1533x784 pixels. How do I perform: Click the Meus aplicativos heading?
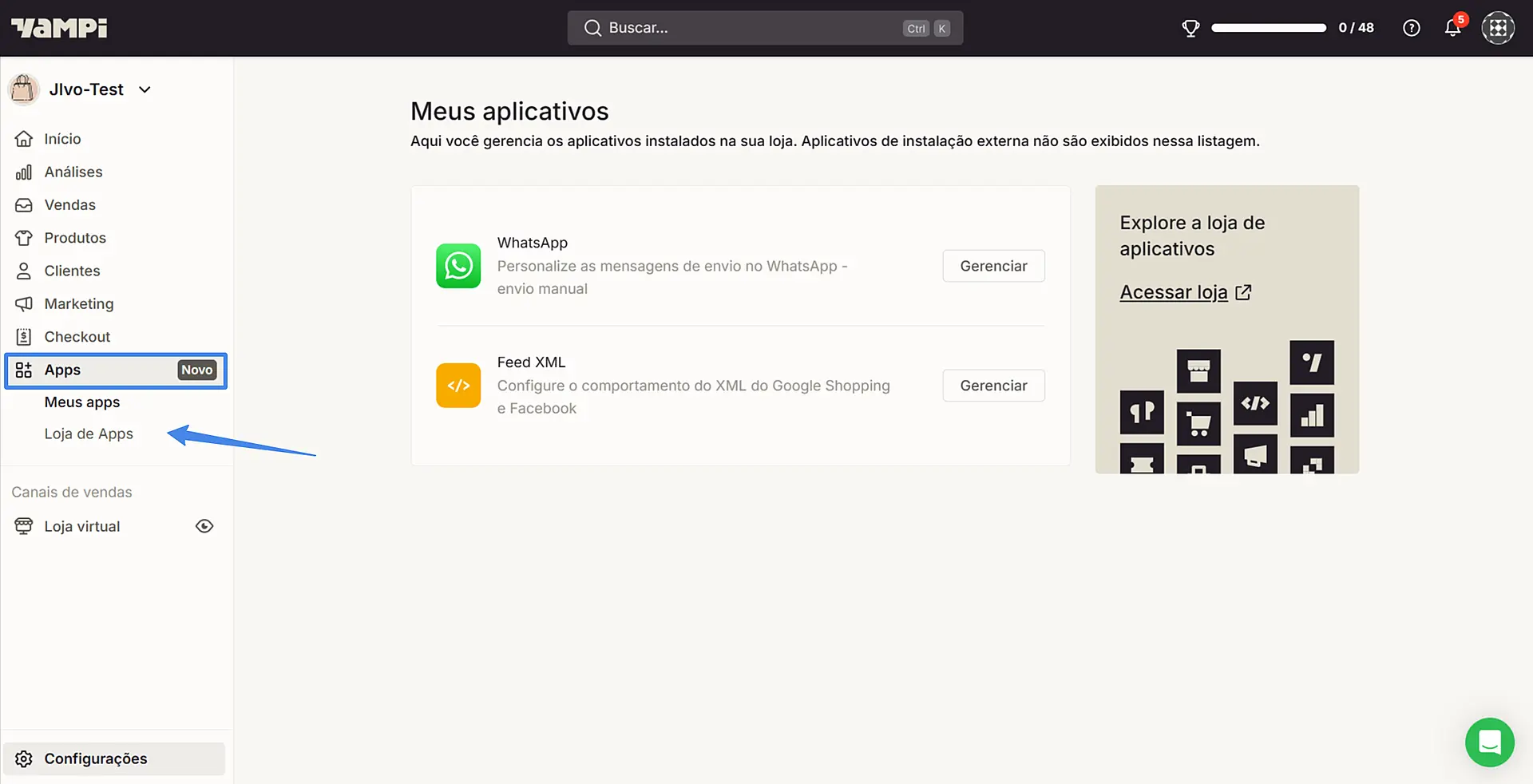tap(509, 111)
